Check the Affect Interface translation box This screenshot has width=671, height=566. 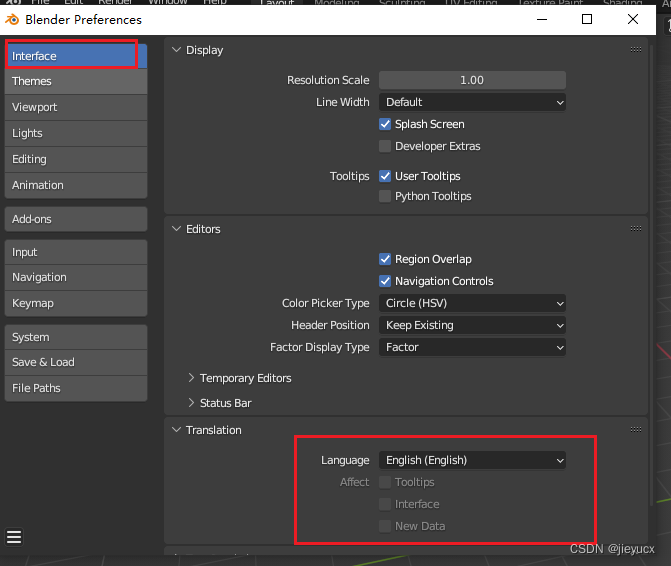385,504
